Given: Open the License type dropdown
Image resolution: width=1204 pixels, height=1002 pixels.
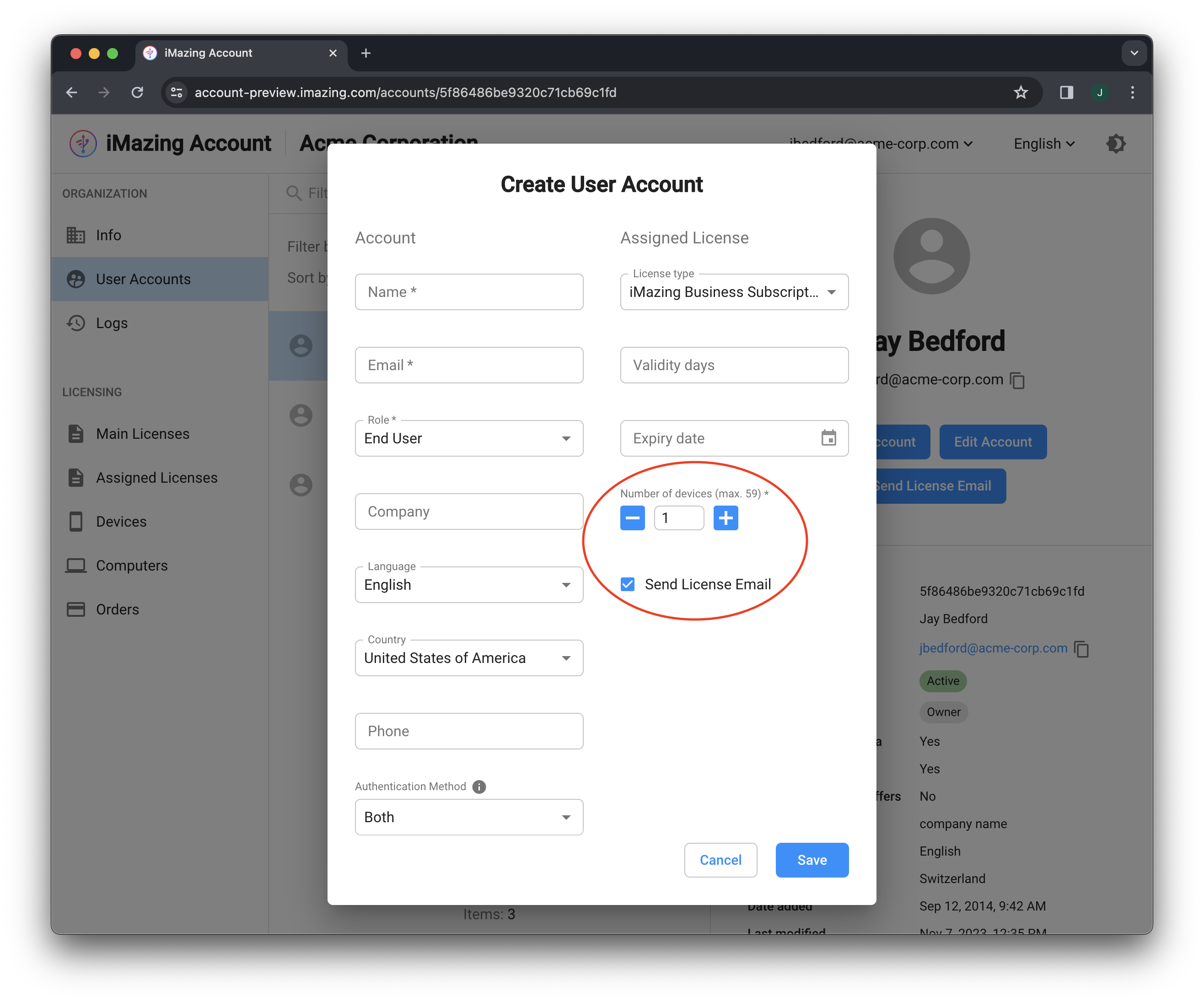Looking at the screenshot, I should [x=735, y=292].
